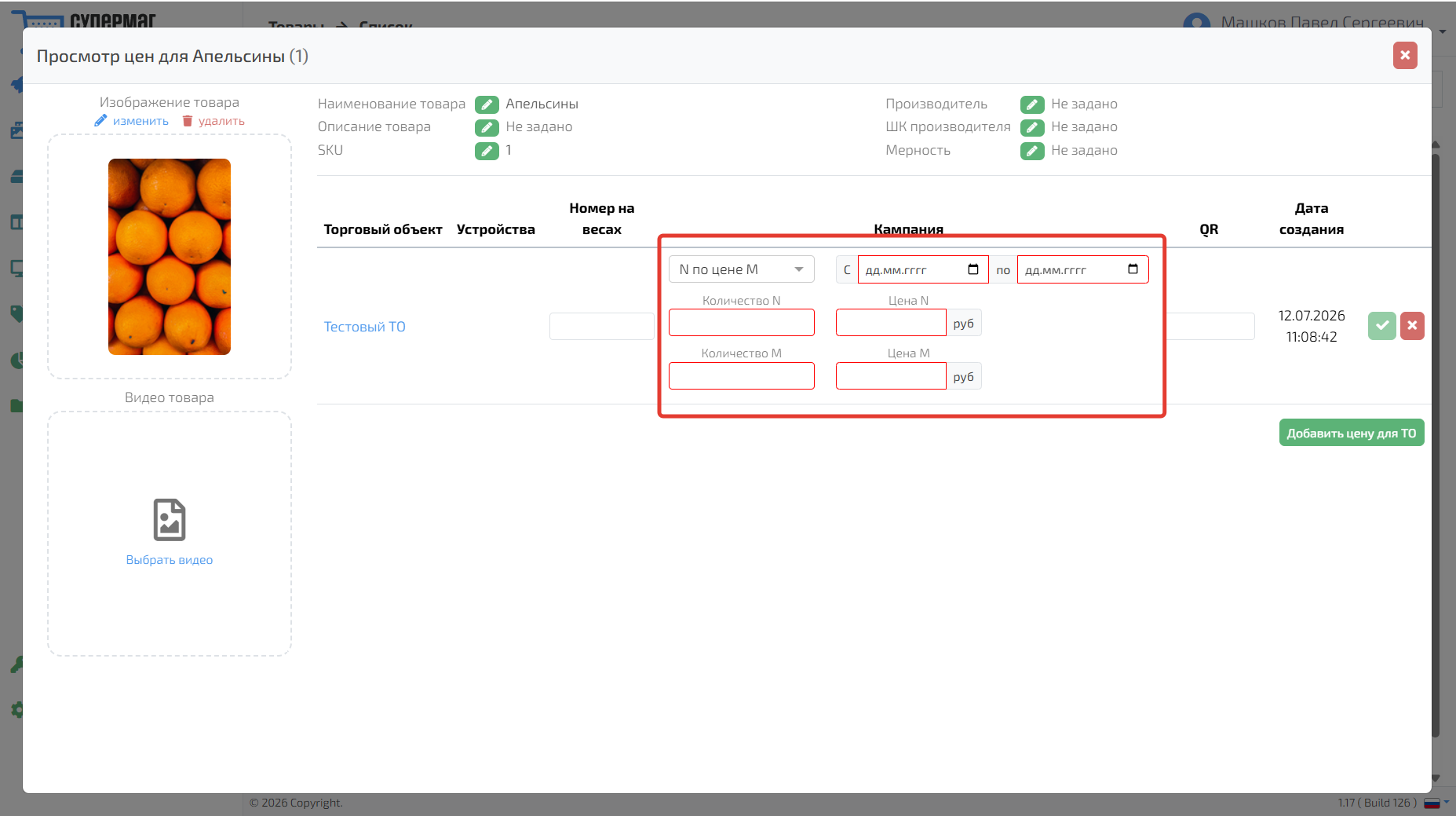Close the price view dialog
The height and width of the screenshot is (816, 1456).
tap(1405, 56)
